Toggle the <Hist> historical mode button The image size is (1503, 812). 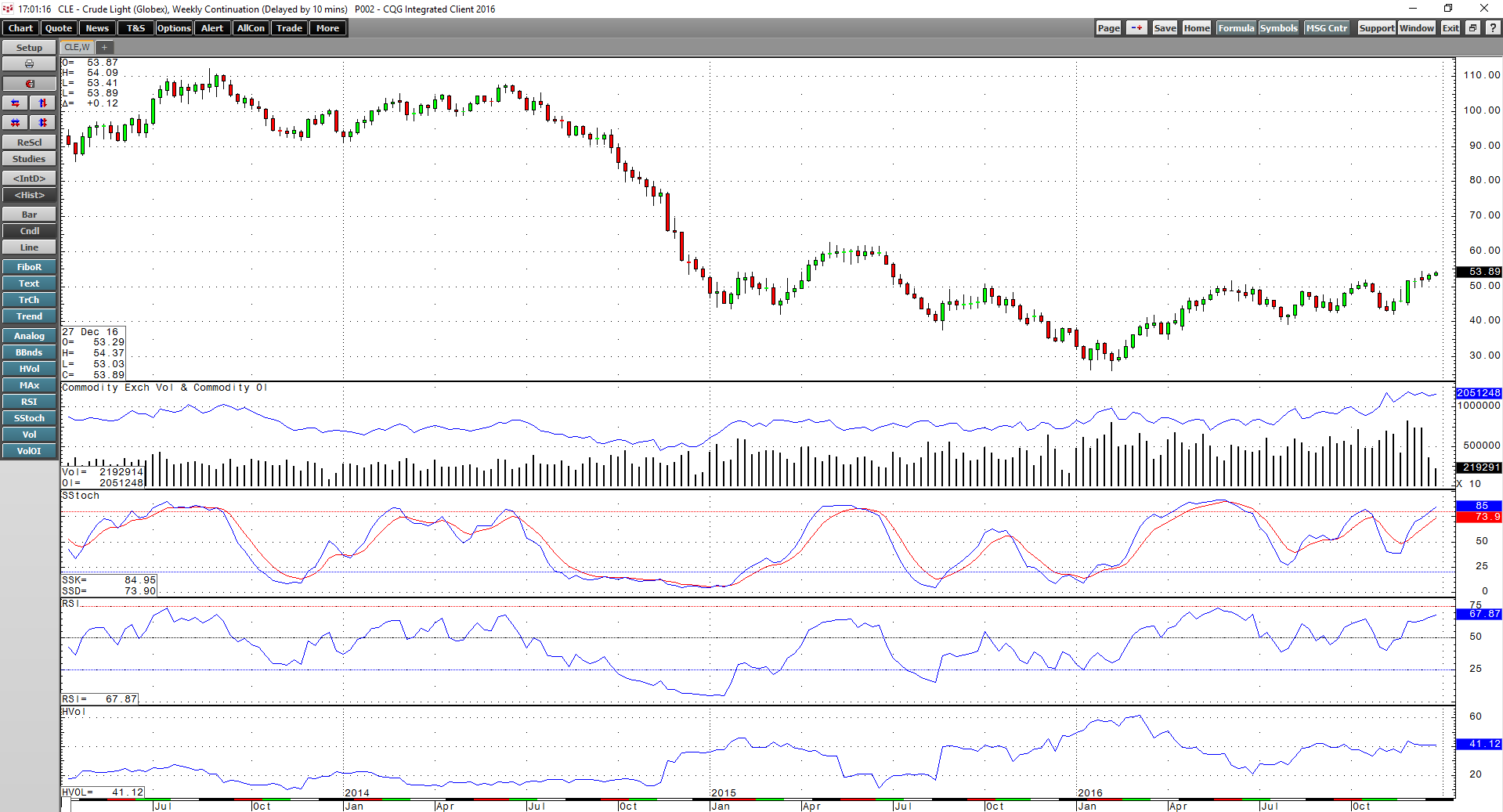coord(29,195)
